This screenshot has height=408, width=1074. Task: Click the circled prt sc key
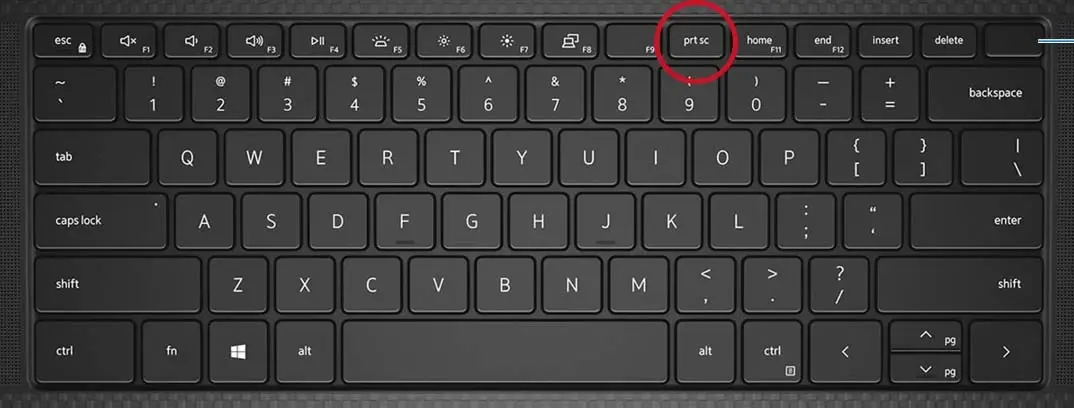696,41
